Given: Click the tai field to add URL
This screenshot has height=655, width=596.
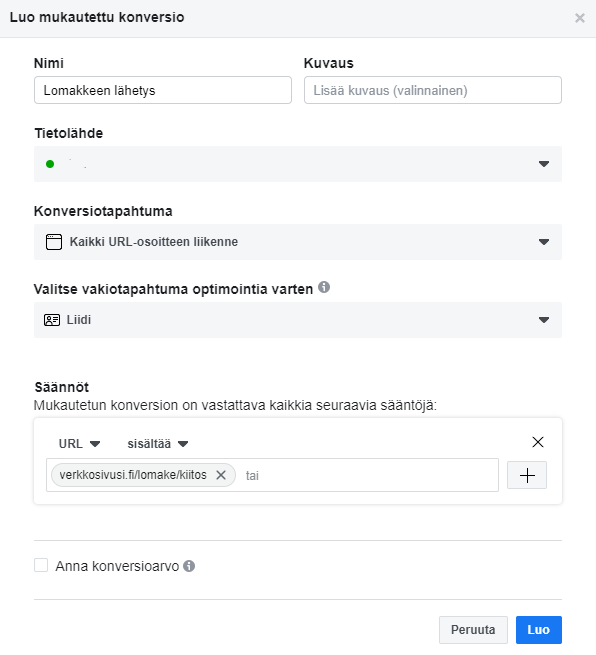Looking at the screenshot, I should point(368,475).
